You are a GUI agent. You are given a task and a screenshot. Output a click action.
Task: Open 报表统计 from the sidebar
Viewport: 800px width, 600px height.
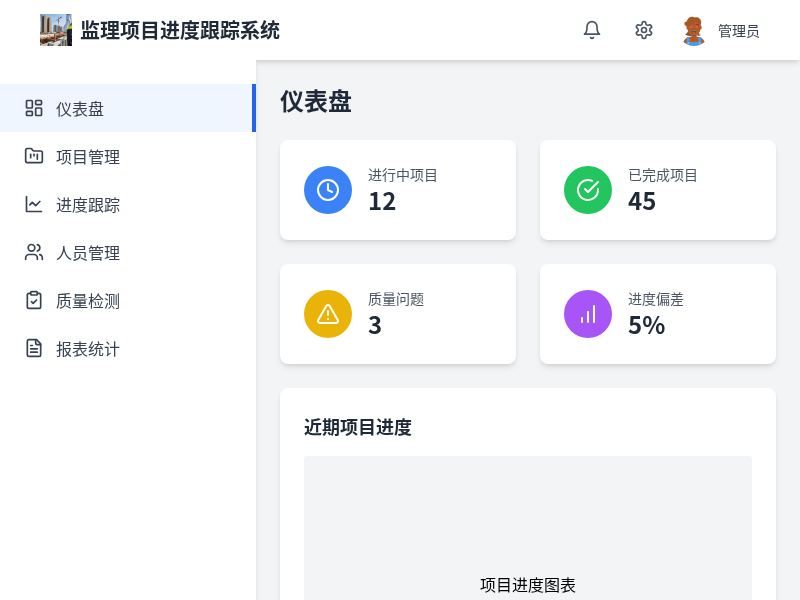click(128, 348)
